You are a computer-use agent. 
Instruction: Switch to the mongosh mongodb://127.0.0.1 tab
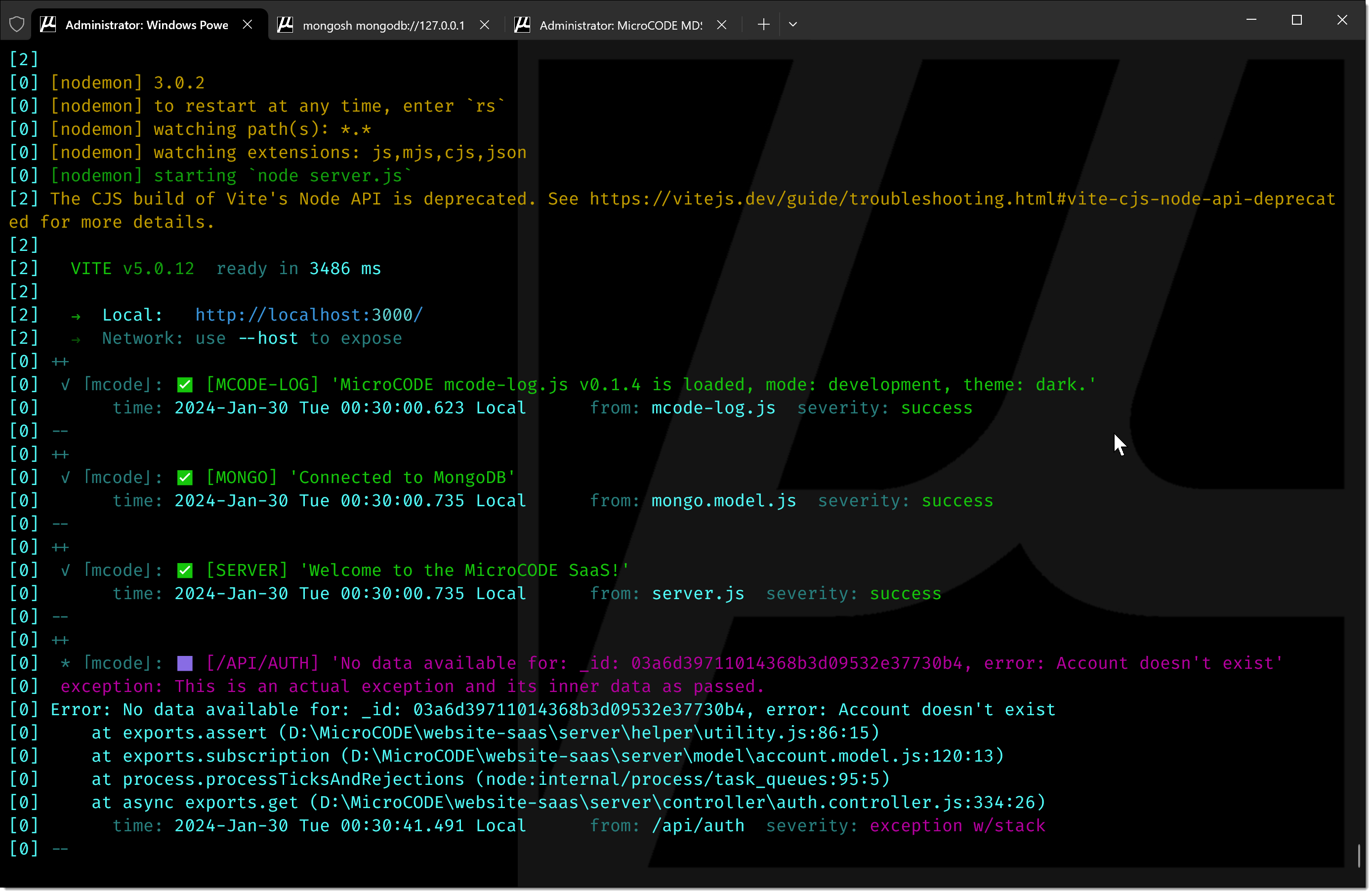pos(384,25)
